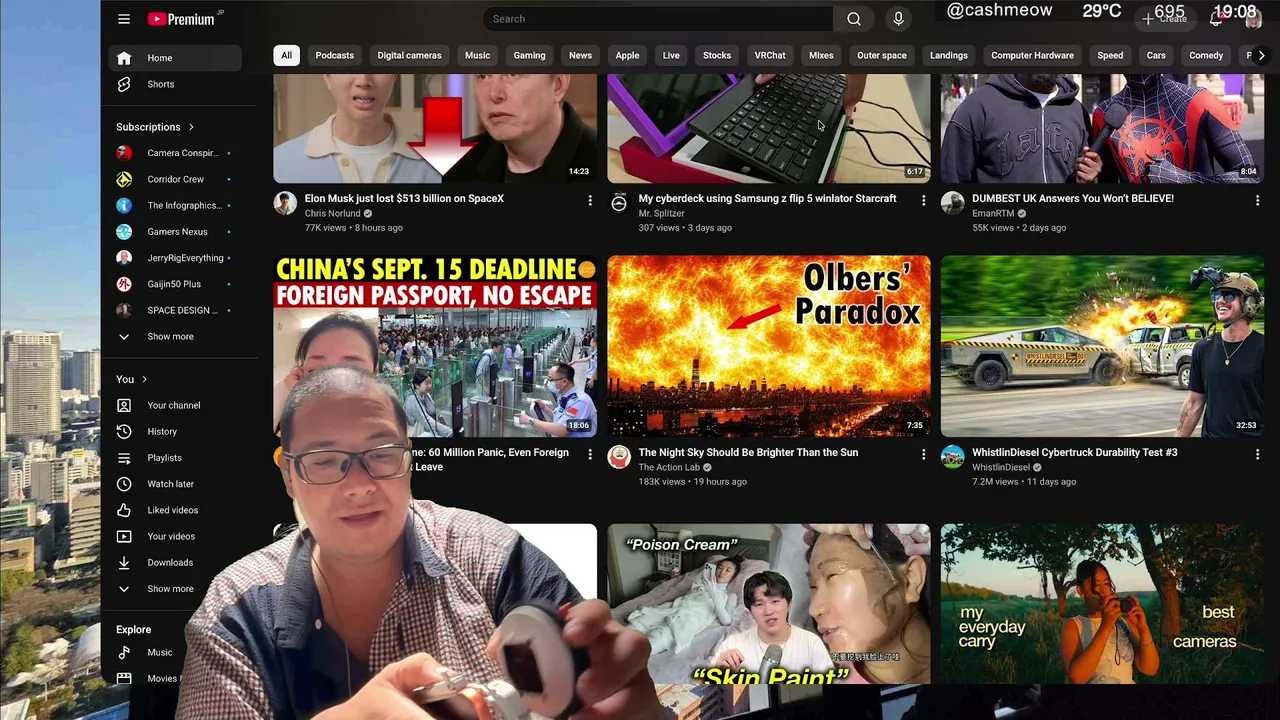Select the VRChat filter chip
The width and height of the screenshot is (1280, 720).
pos(770,55)
